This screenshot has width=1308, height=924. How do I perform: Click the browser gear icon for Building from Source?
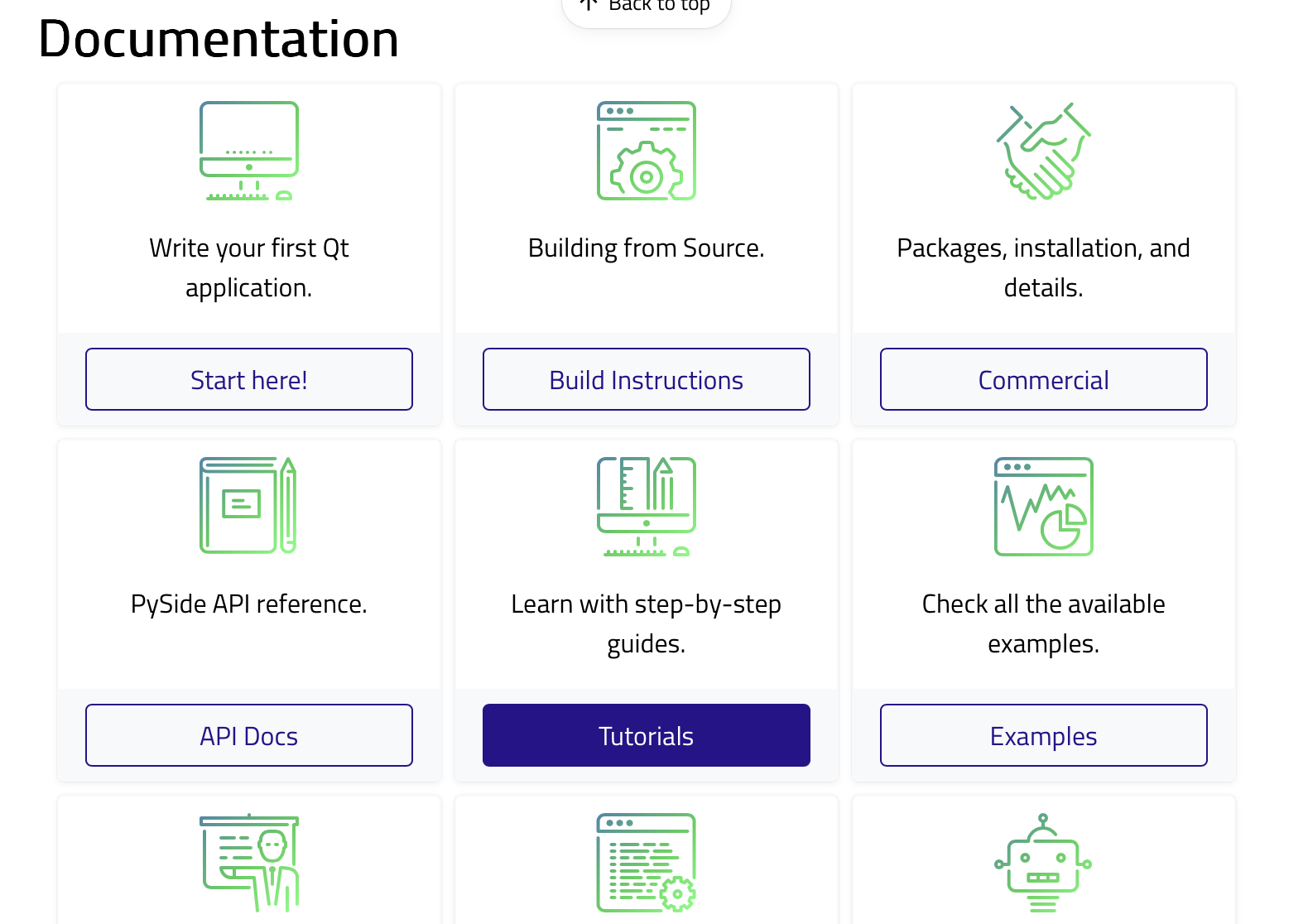(647, 151)
